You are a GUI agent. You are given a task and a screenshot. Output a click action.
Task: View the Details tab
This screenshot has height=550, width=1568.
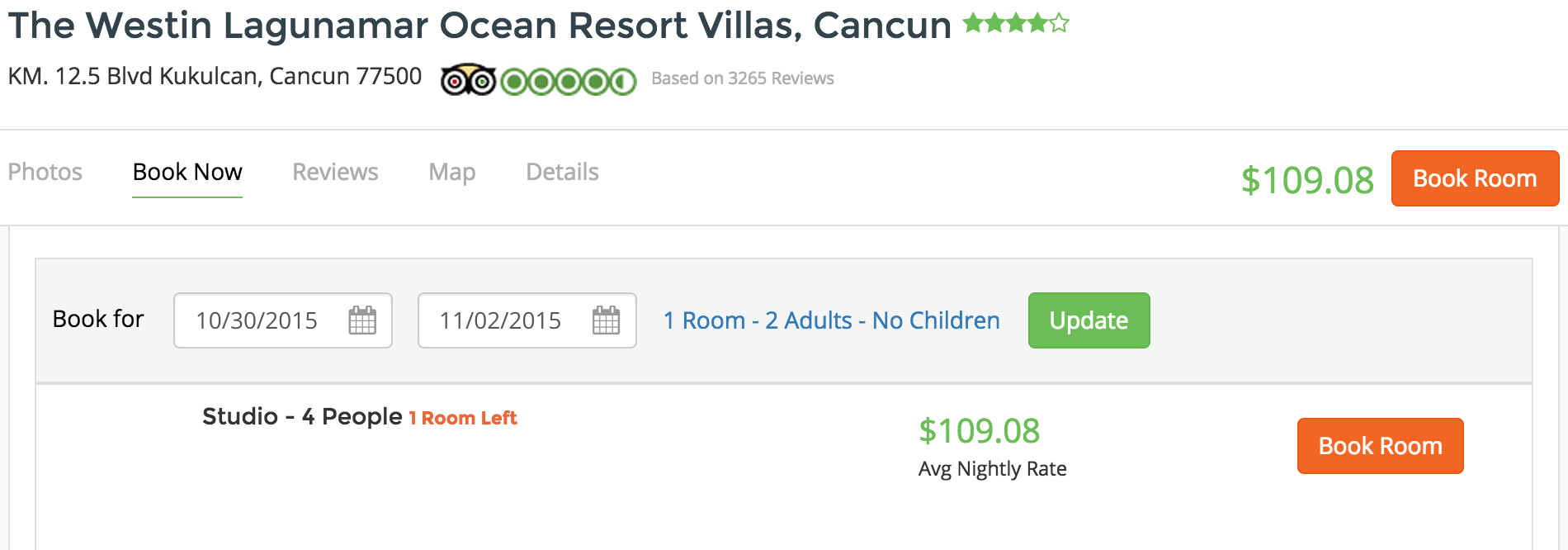(x=562, y=172)
